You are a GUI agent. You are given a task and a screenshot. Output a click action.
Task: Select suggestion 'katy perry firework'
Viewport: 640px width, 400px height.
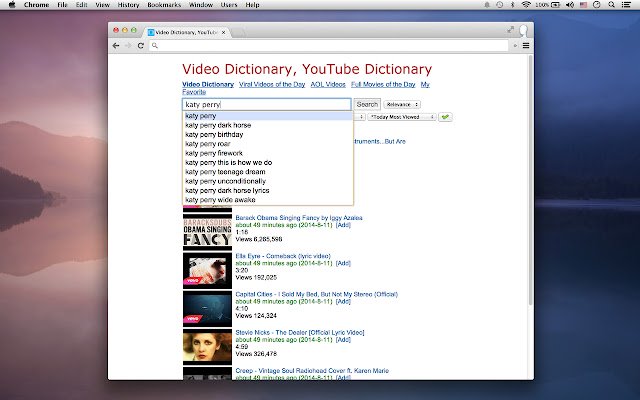tap(268, 153)
